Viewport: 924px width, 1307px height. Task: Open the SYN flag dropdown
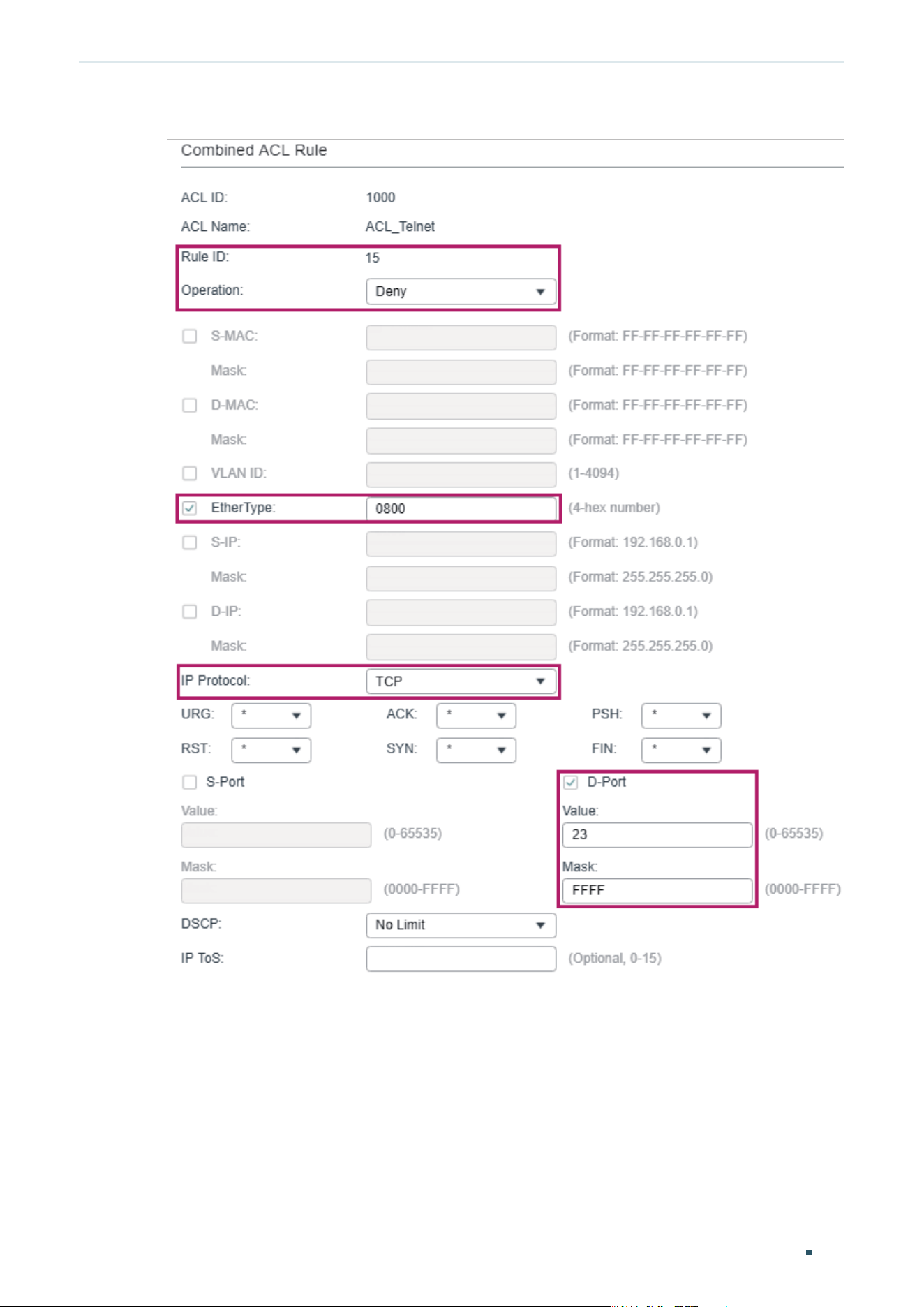(x=477, y=750)
